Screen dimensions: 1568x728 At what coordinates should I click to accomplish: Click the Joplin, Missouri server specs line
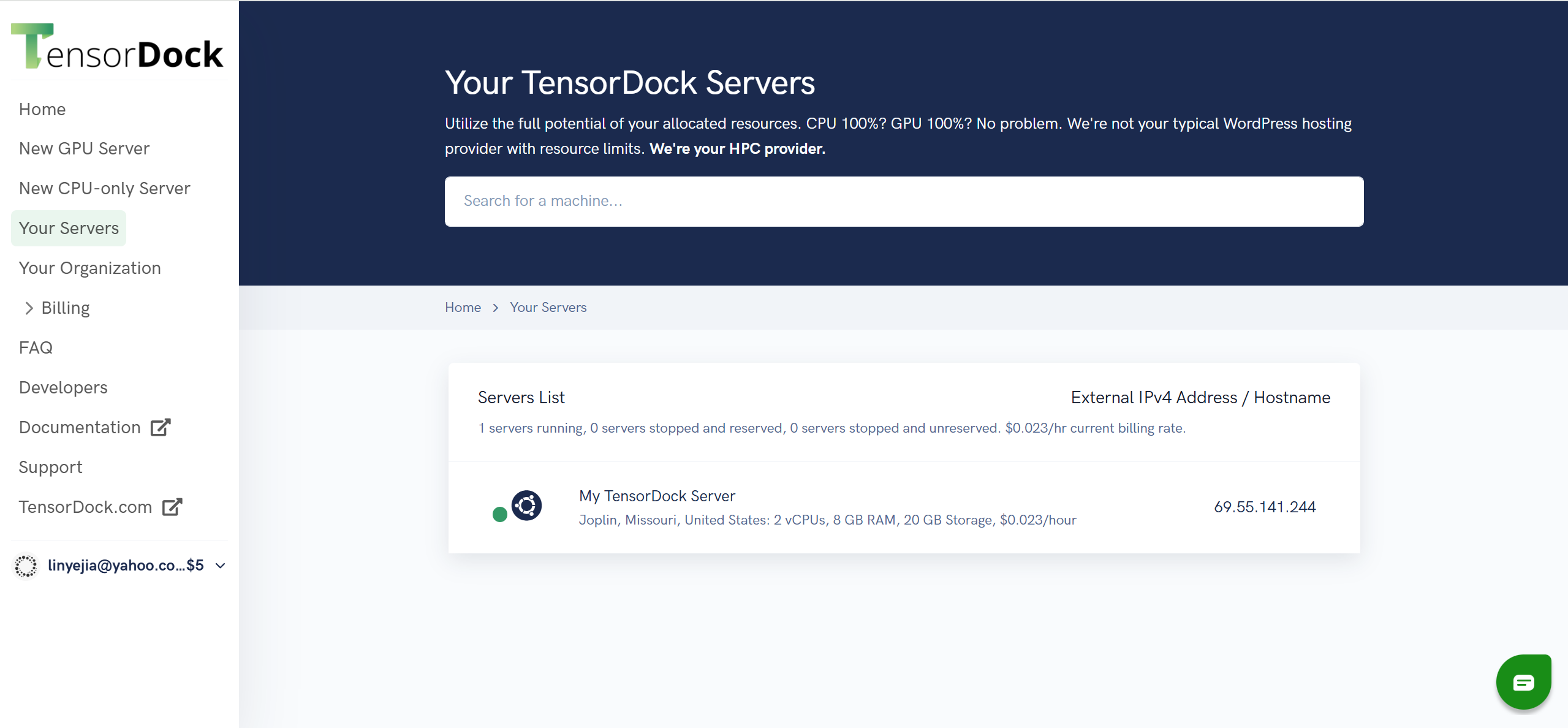tap(827, 520)
